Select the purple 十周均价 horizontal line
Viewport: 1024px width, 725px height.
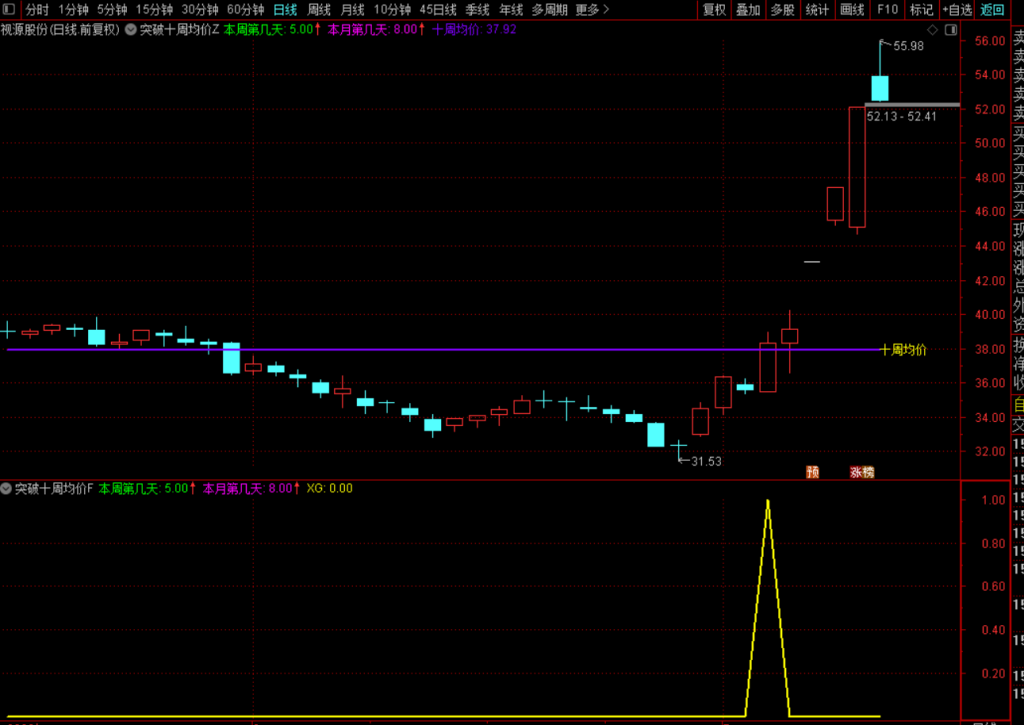tap(443, 349)
